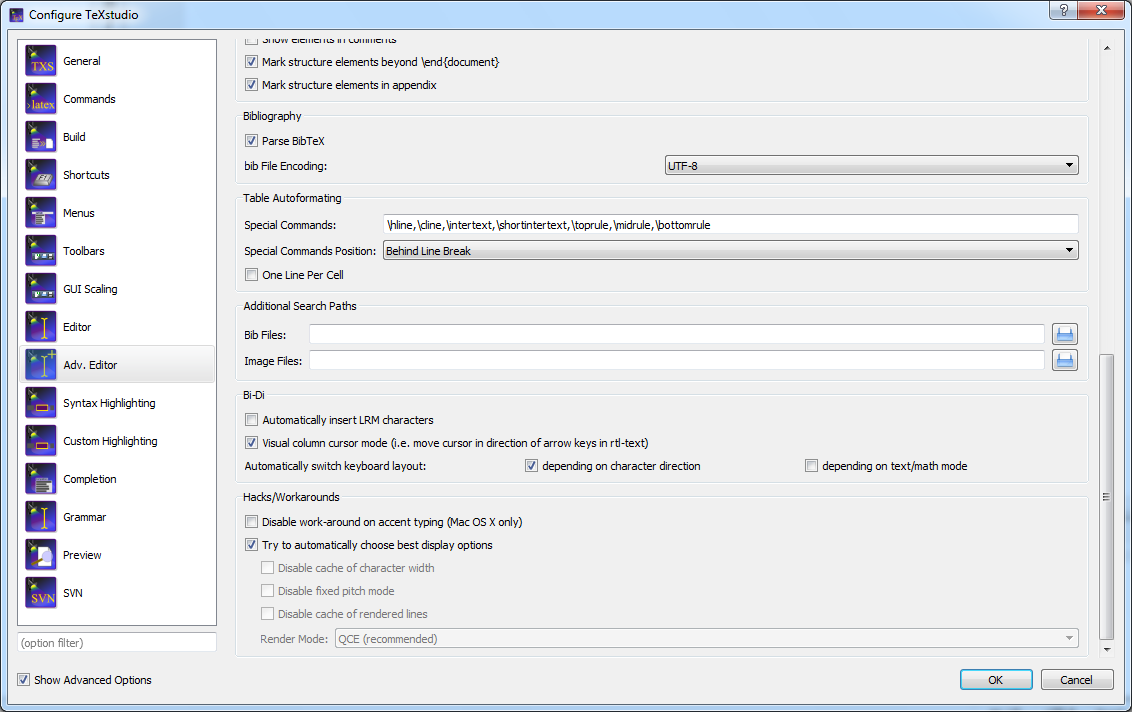
Task: Open bib File Encoding UTF-8 dropdown
Action: coord(871,165)
